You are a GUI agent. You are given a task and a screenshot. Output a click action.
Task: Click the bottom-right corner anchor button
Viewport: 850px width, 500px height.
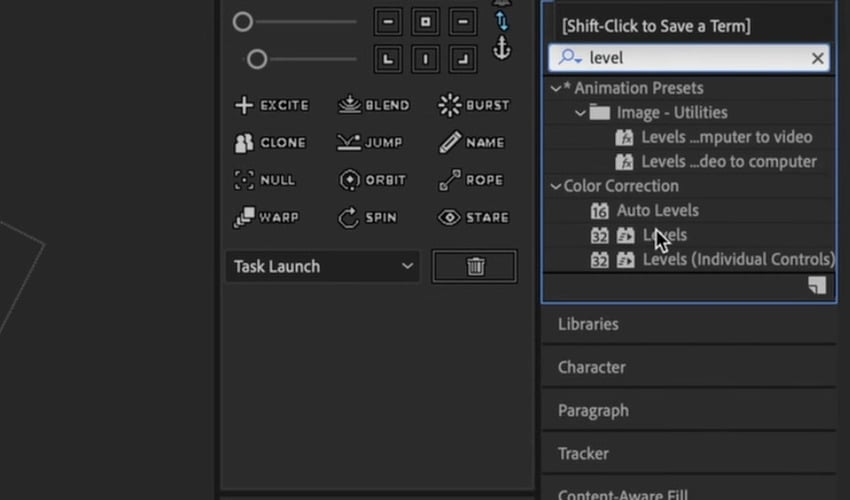463,59
